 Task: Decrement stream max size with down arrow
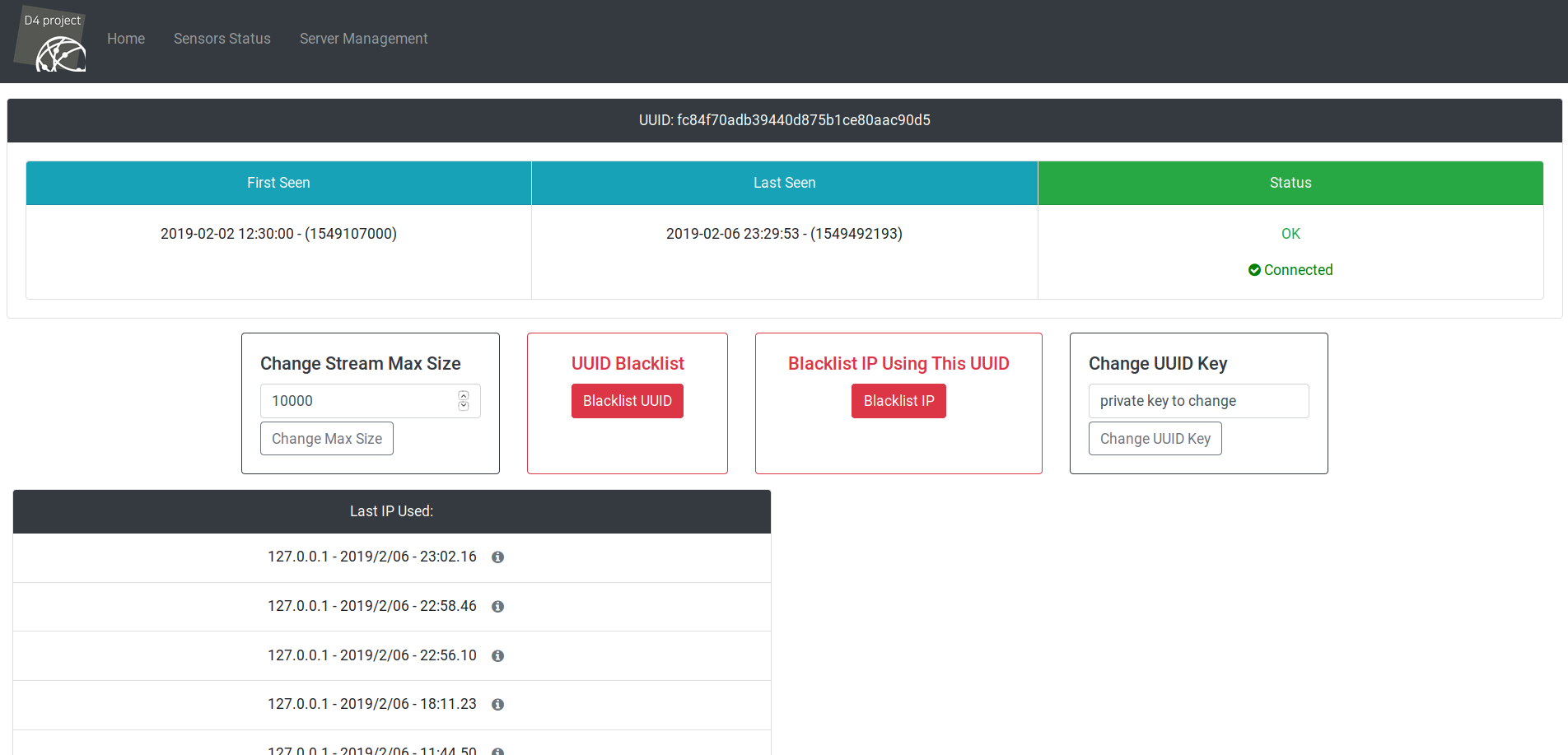tap(464, 406)
